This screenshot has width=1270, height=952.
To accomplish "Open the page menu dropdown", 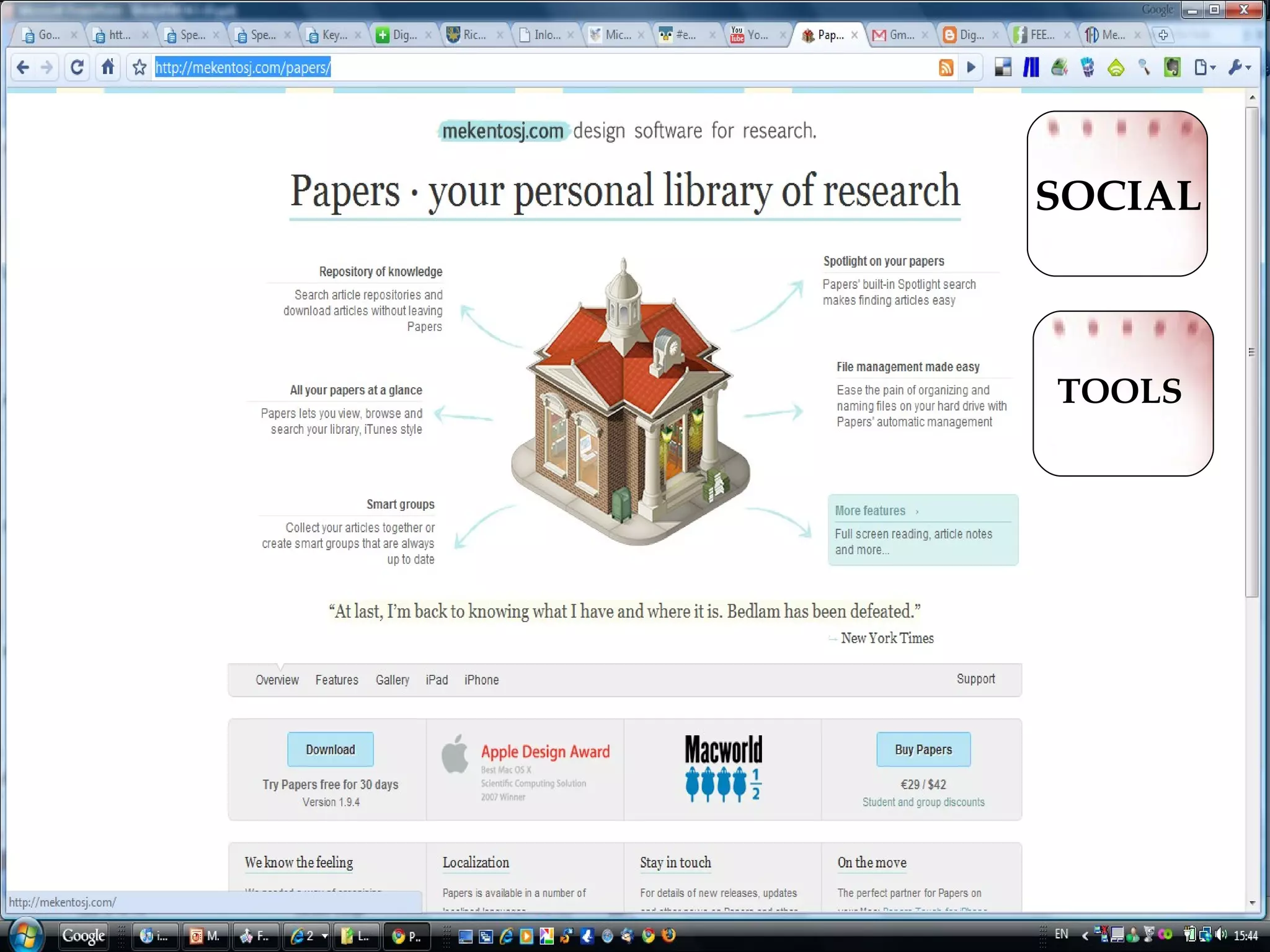I will 1204,68.
